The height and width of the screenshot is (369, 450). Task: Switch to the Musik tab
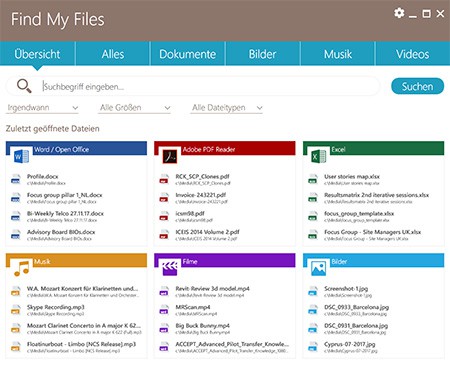[x=338, y=54]
